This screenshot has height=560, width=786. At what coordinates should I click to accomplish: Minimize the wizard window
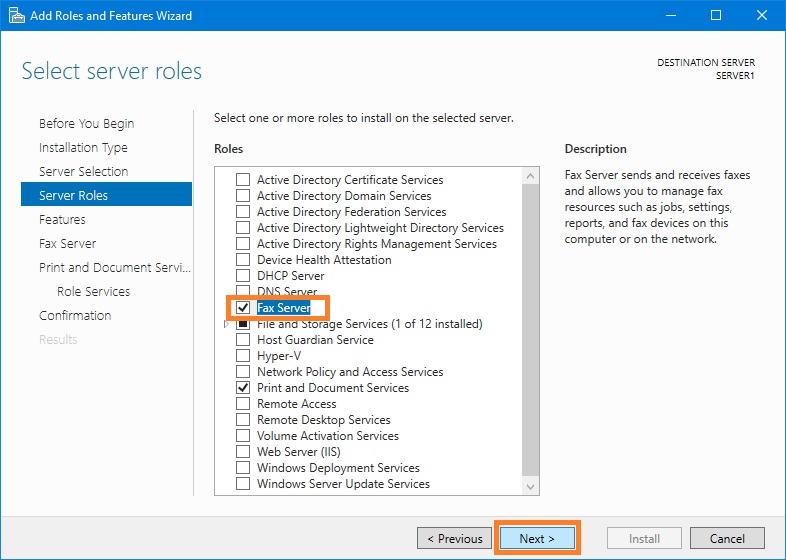671,15
